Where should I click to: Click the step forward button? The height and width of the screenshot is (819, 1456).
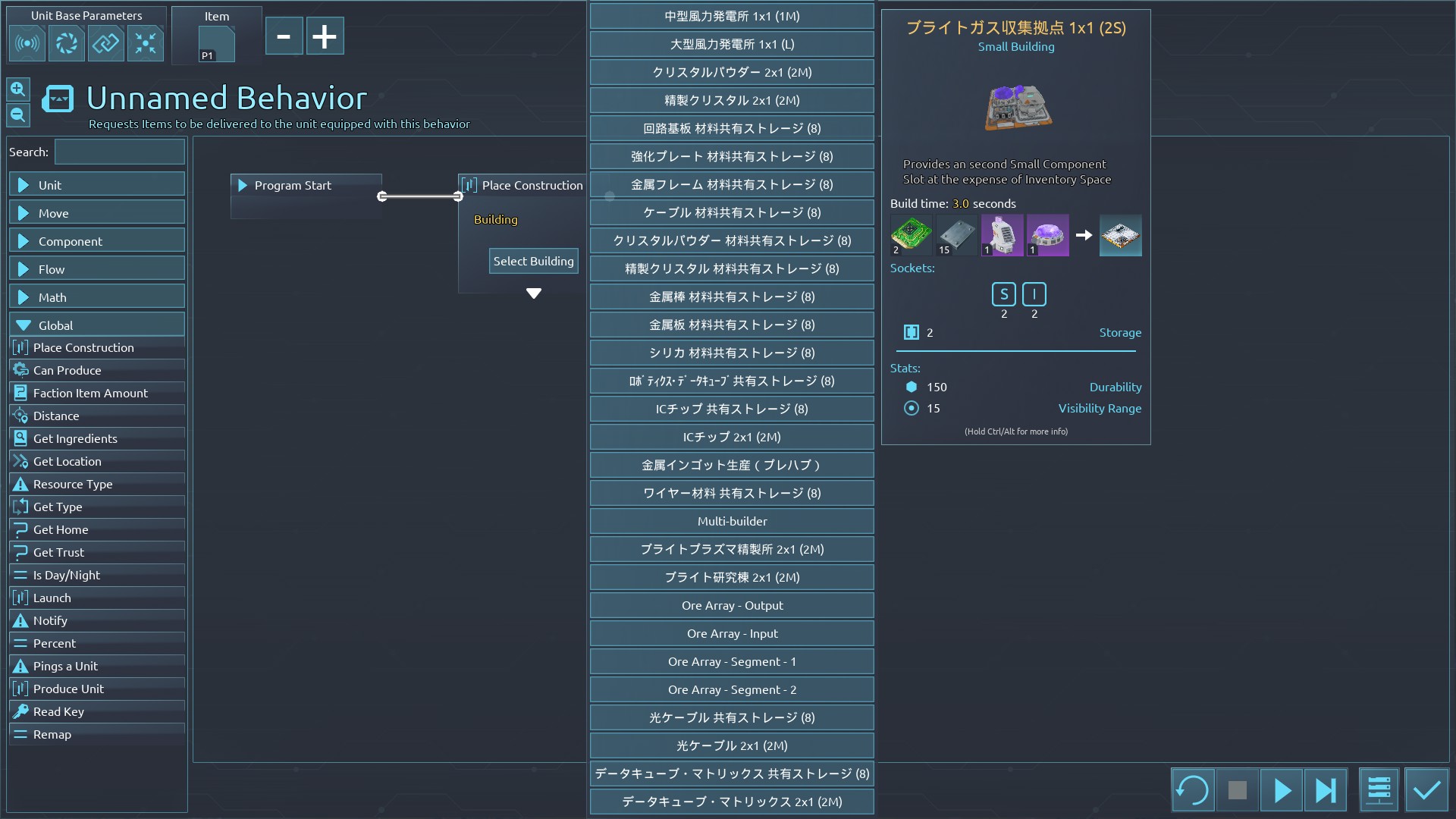click(1326, 791)
